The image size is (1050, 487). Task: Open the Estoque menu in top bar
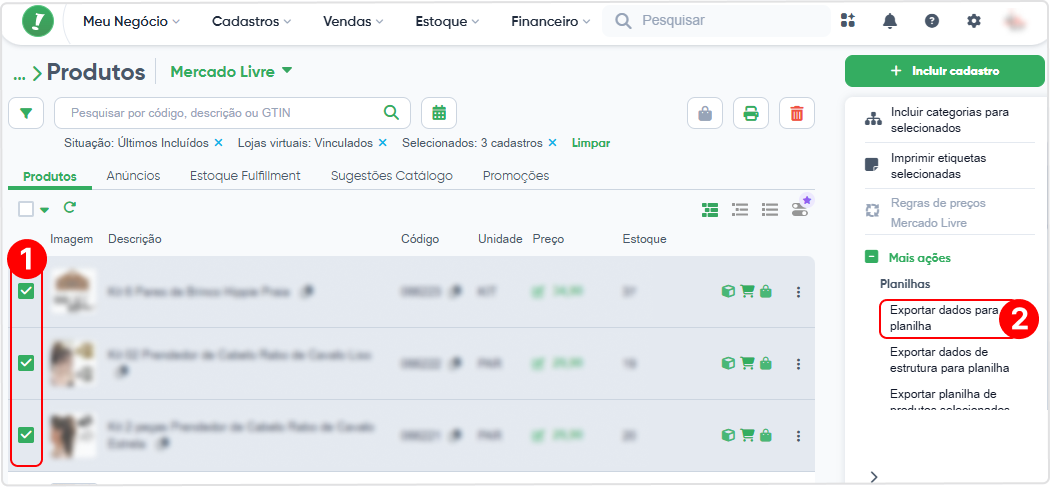point(447,21)
